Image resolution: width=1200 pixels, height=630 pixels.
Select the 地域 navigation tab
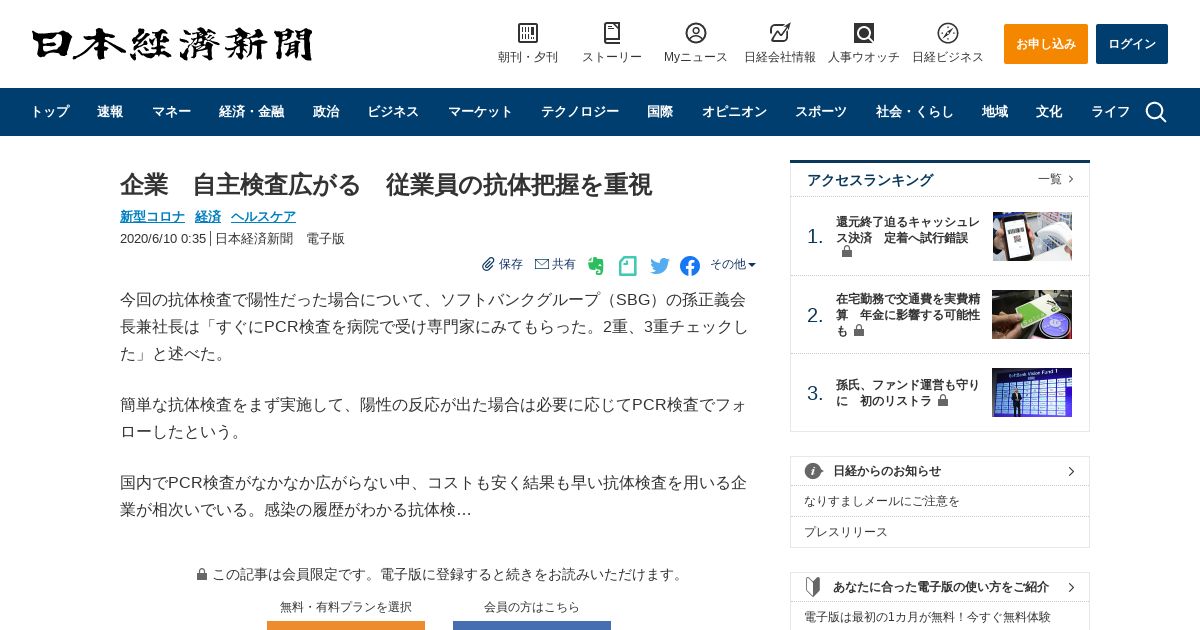(x=995, y=112)
